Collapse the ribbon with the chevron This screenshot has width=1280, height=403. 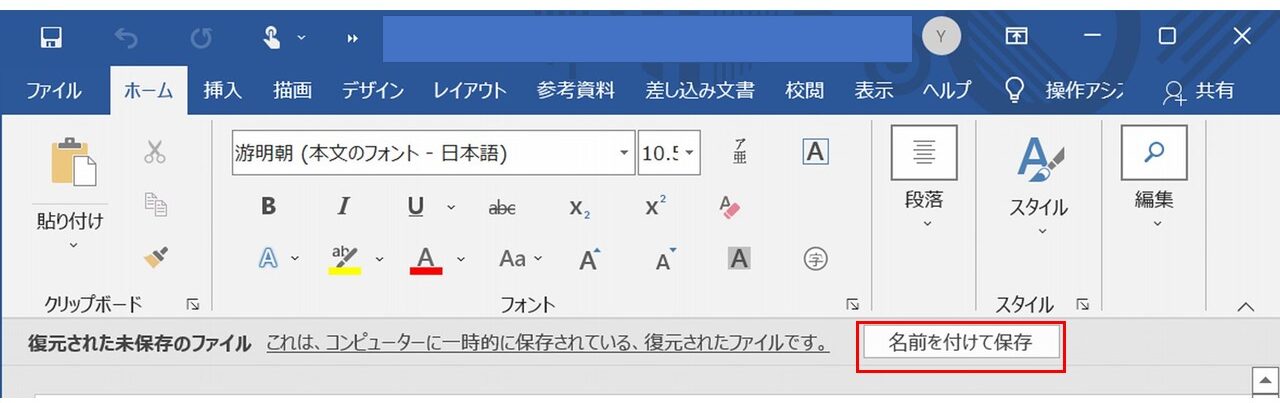click(1245, 306)
